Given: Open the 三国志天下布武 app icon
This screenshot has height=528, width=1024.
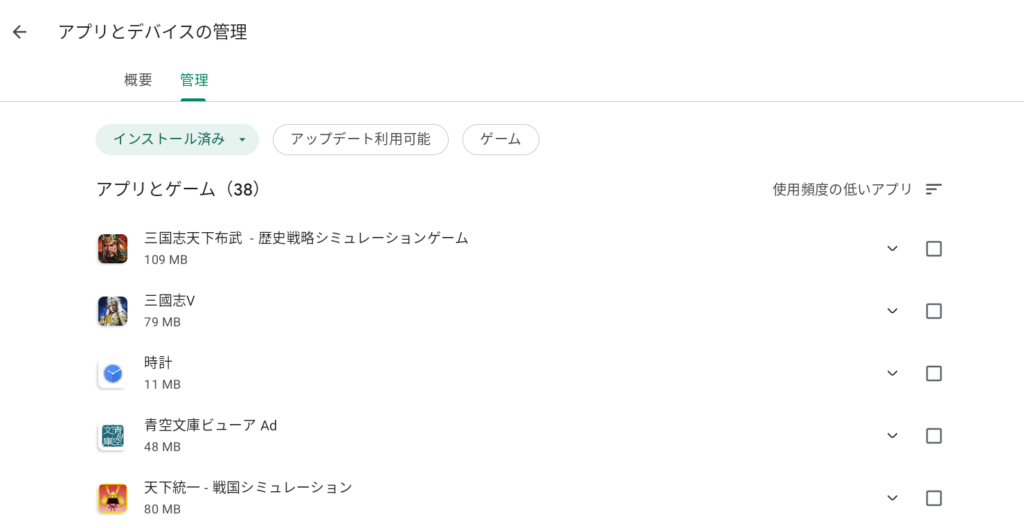Looking at the screenshot, I should click(x=112, y=249).
